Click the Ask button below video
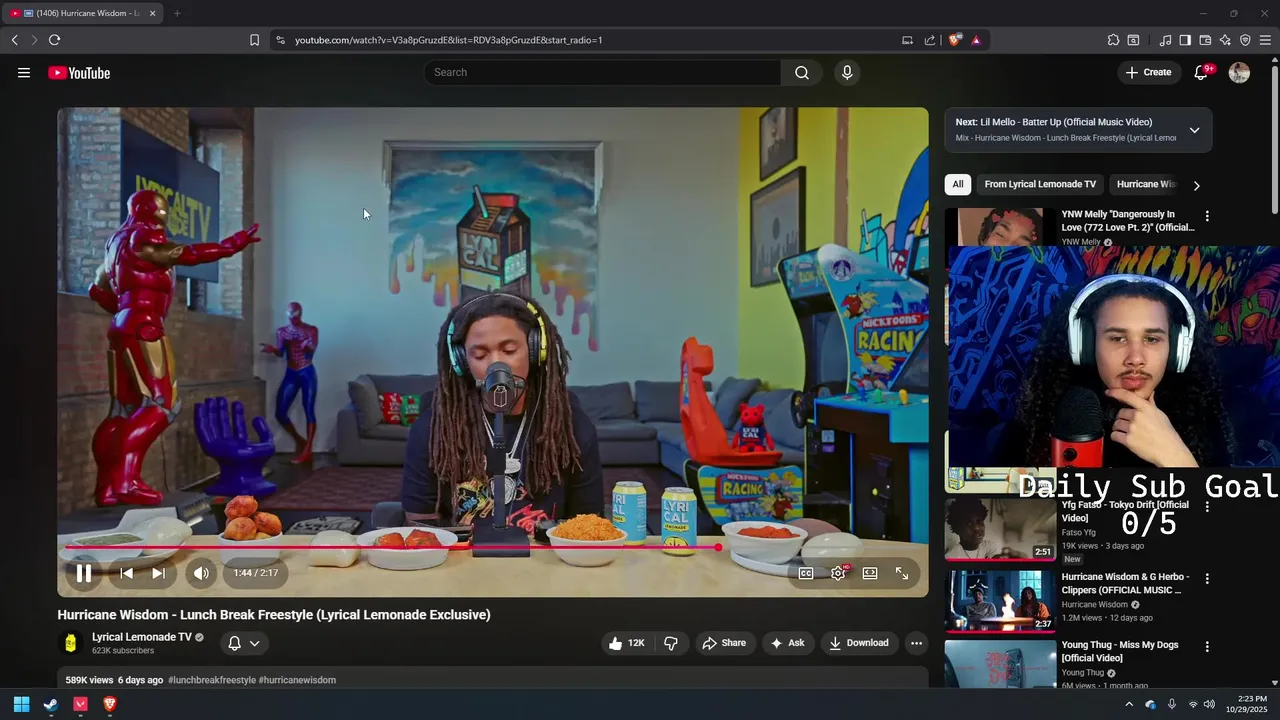Screen dimensions: 1280x720 click(787, 643)
